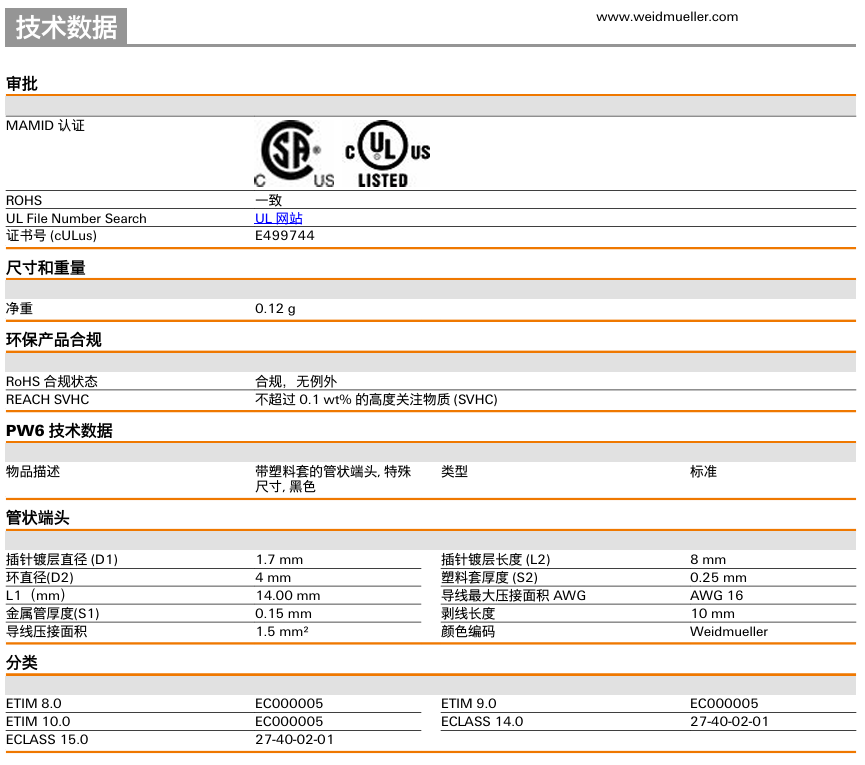Click the 审批 section heading

(x=22, y=84)
